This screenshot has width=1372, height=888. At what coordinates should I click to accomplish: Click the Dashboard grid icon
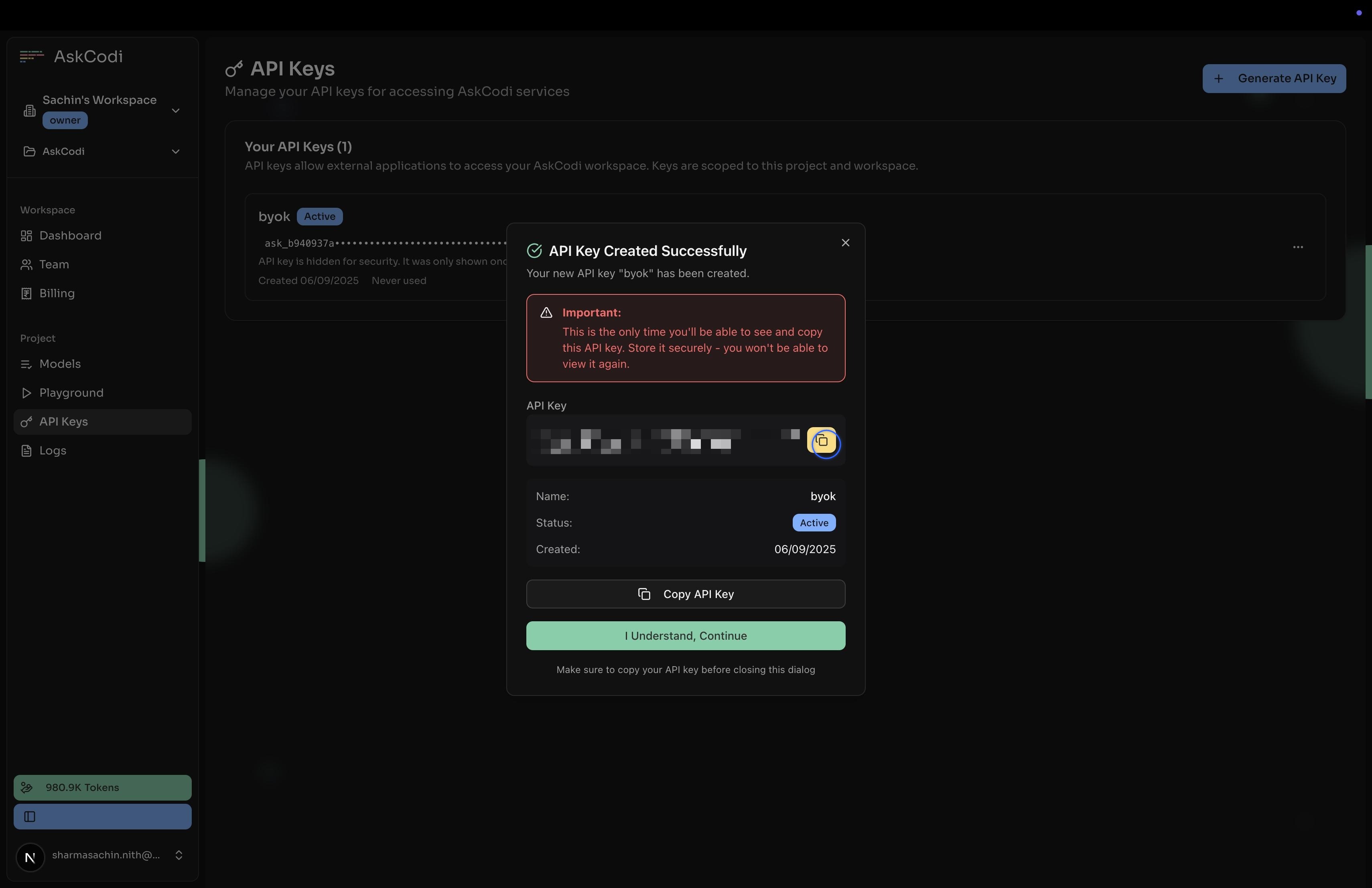pyautogui.click(x=26, y=236)
